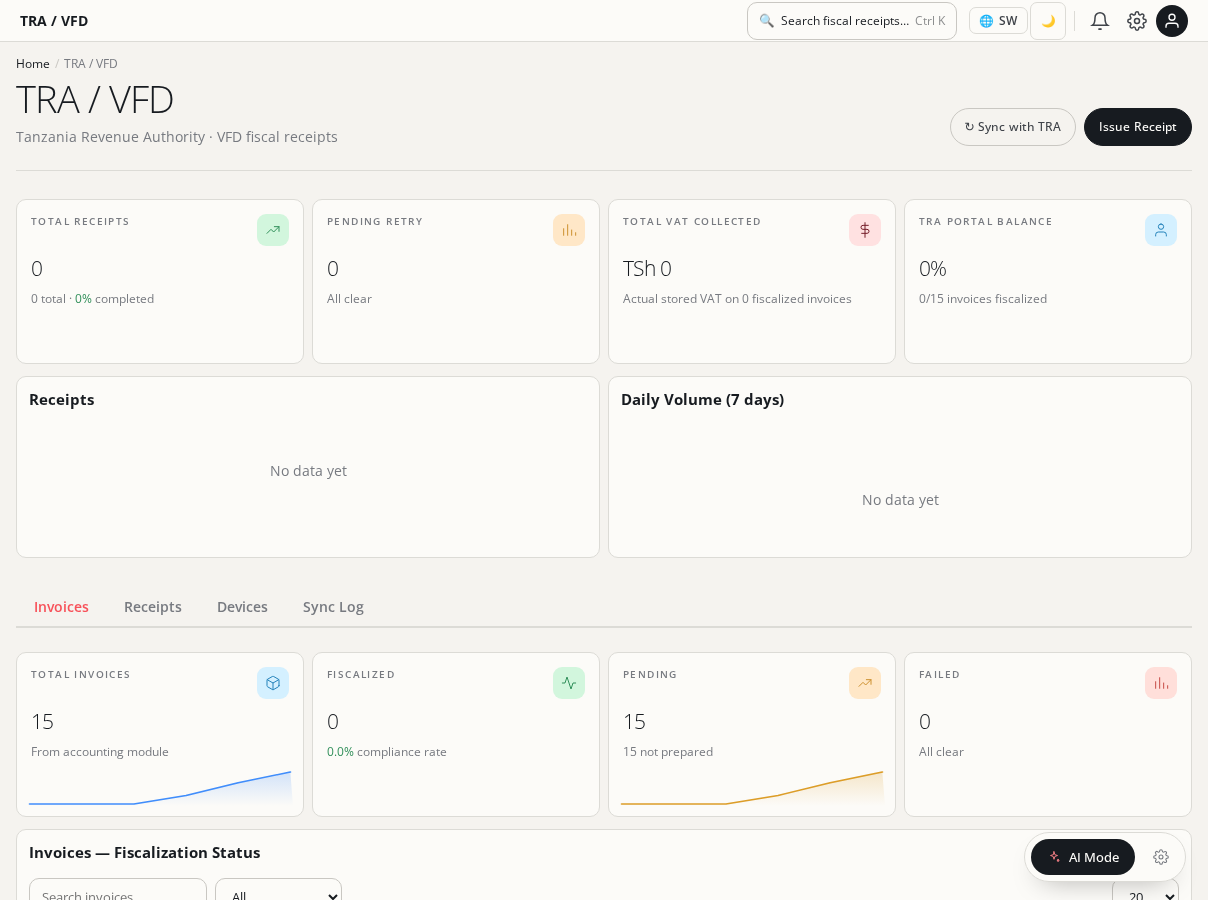The height and width of the screenshot is (900, 1208).
Task: Open the settings gear in top bar
Action: pyautogui.click(x=1137, y=21)
